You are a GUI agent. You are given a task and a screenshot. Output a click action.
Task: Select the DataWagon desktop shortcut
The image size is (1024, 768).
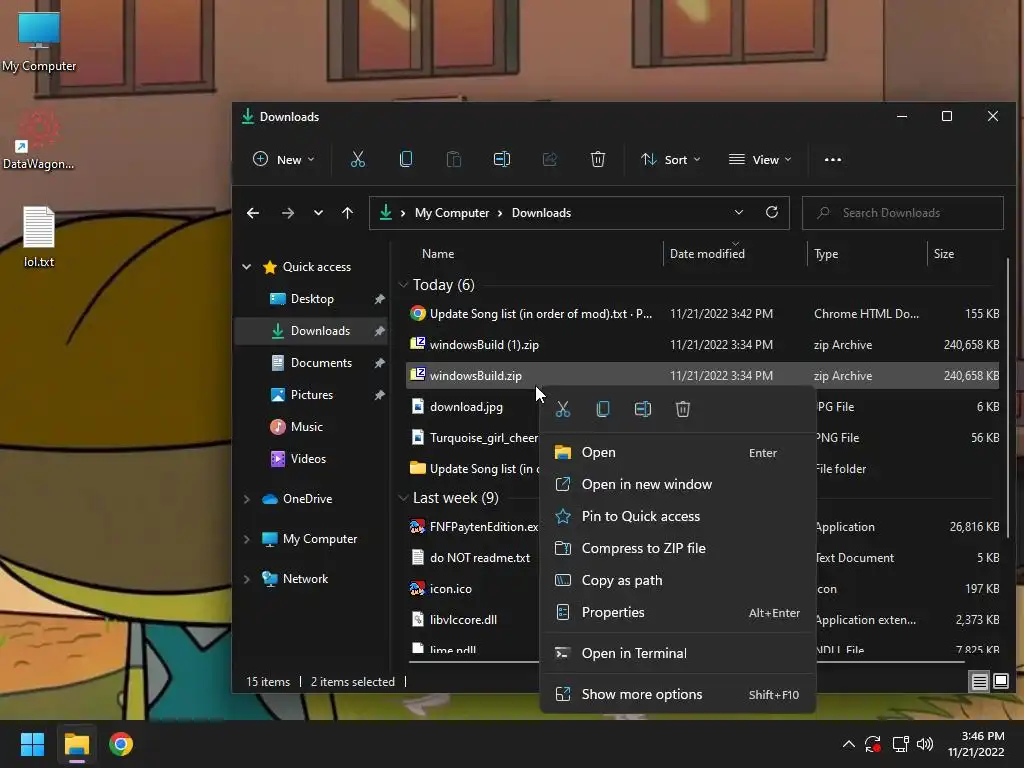[x=39, y=140]
